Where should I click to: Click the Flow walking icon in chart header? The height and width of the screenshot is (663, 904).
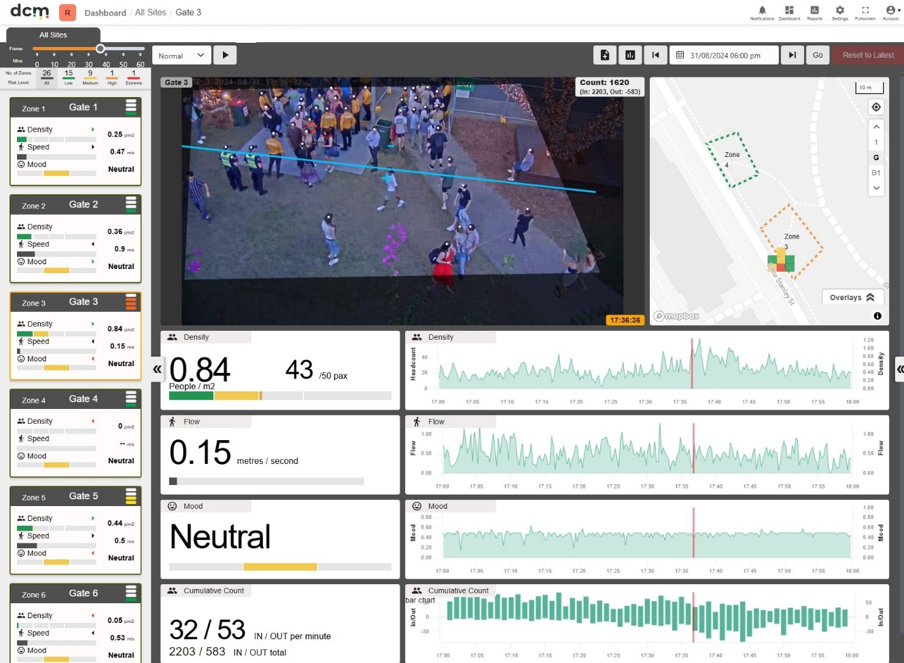point(417,422)
